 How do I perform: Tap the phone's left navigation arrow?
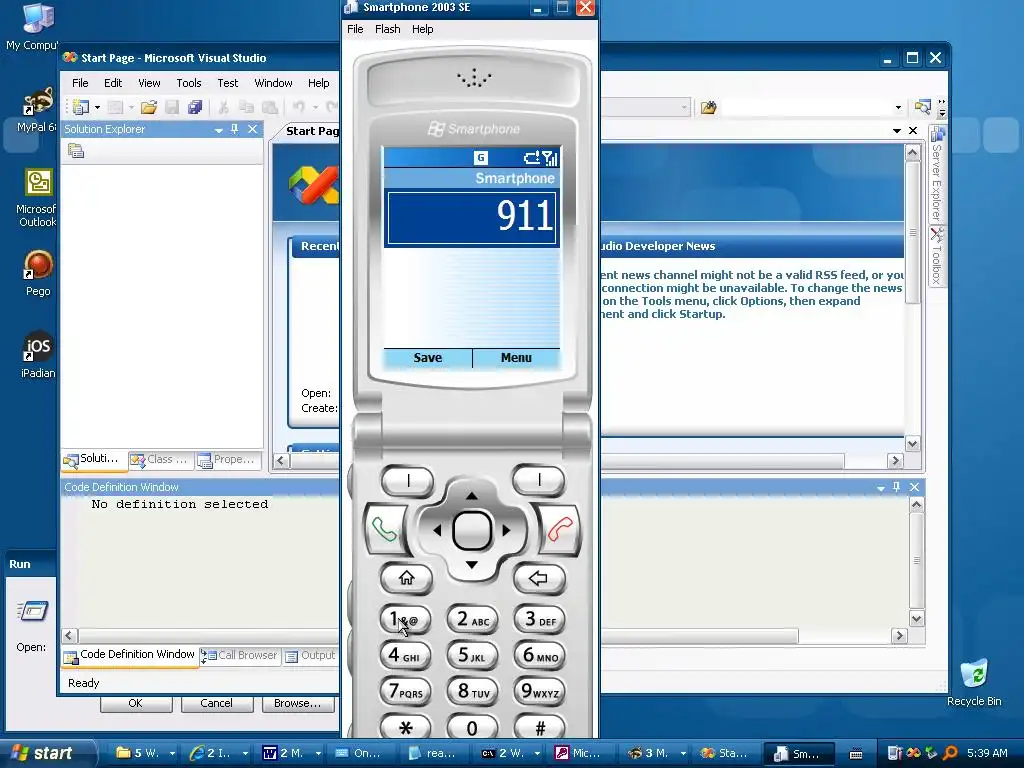coord(437,530)
